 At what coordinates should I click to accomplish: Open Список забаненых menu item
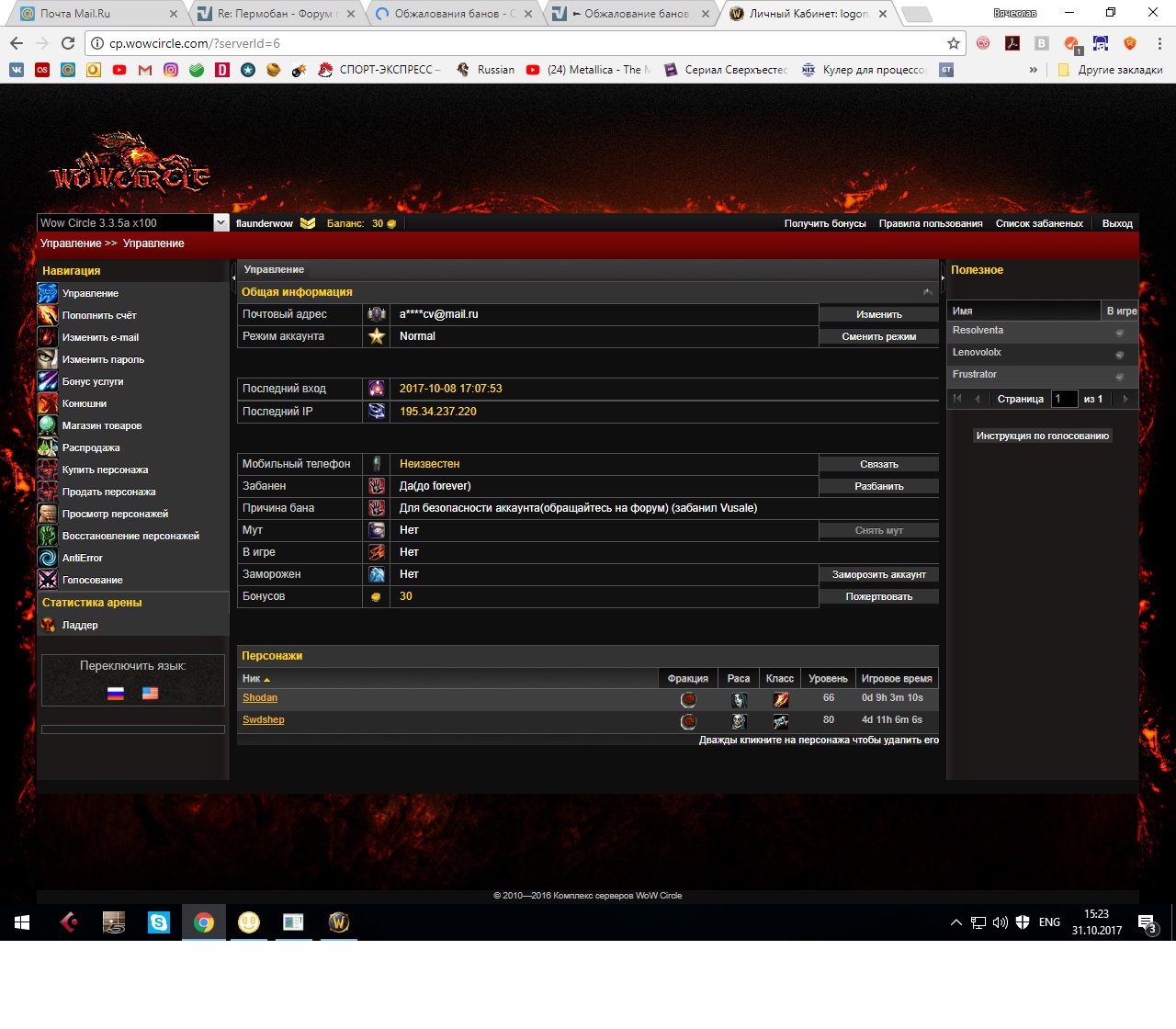click(1038, 223)
